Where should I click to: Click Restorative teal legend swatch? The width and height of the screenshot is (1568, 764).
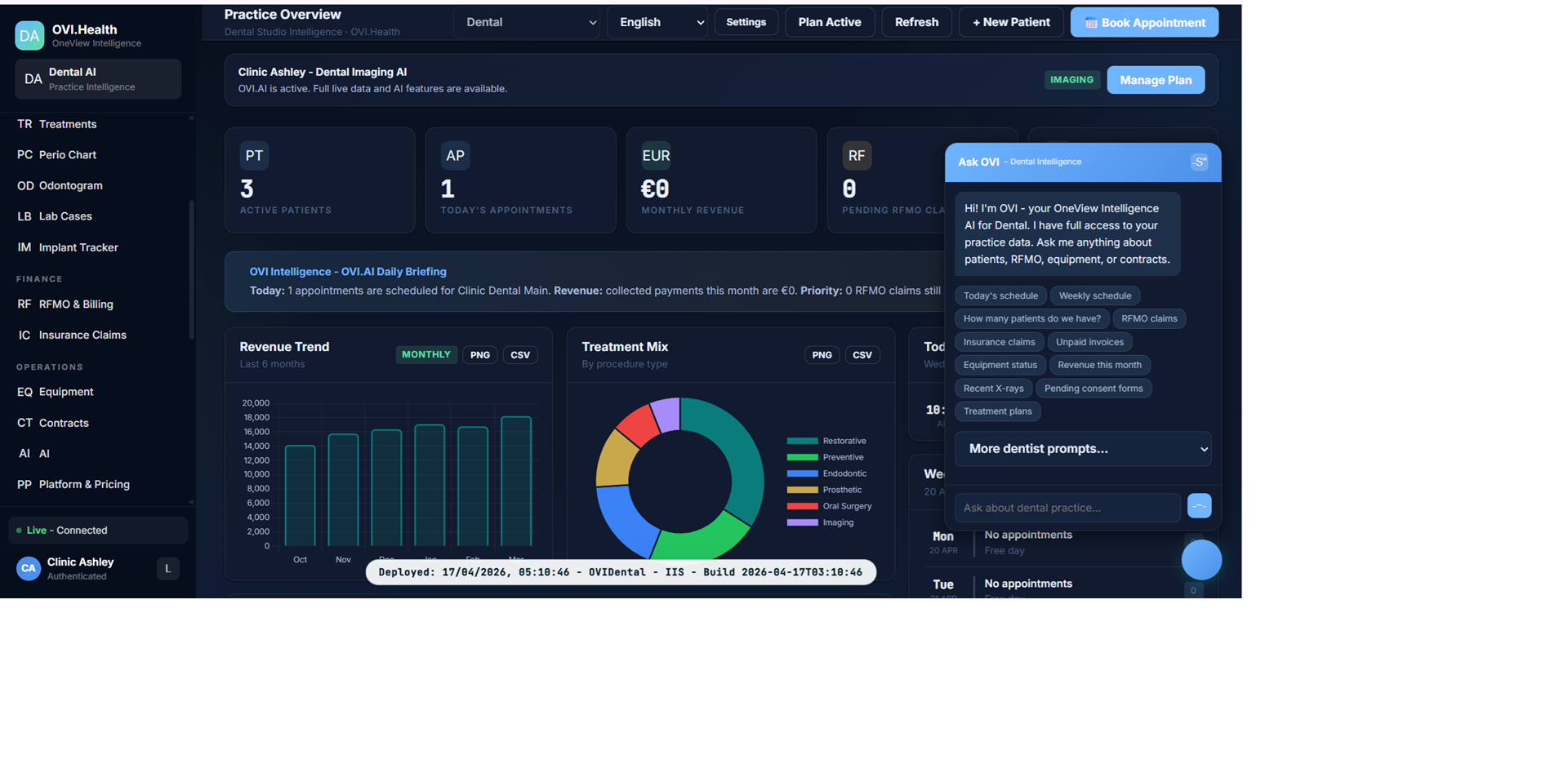click(802, 441)
